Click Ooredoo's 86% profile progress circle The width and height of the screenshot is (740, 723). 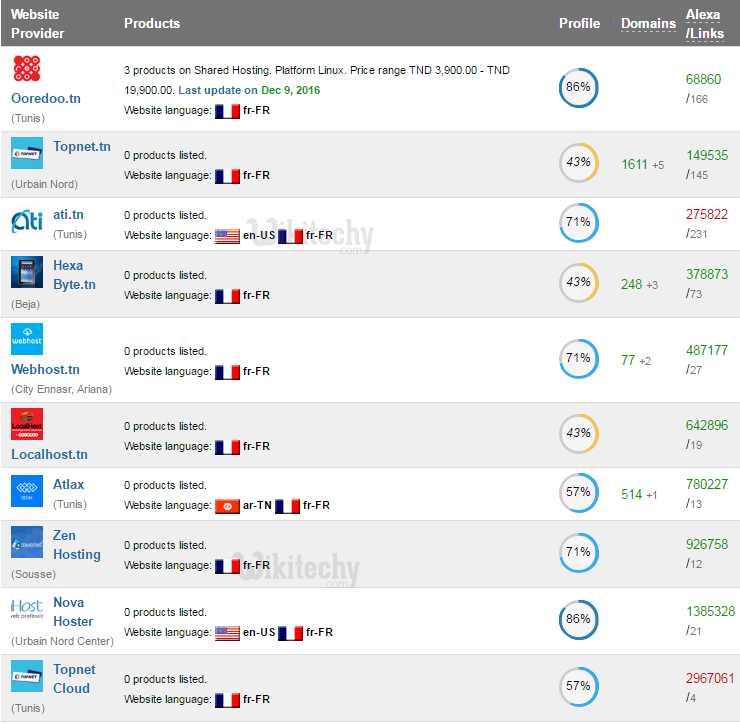point(578,88)
